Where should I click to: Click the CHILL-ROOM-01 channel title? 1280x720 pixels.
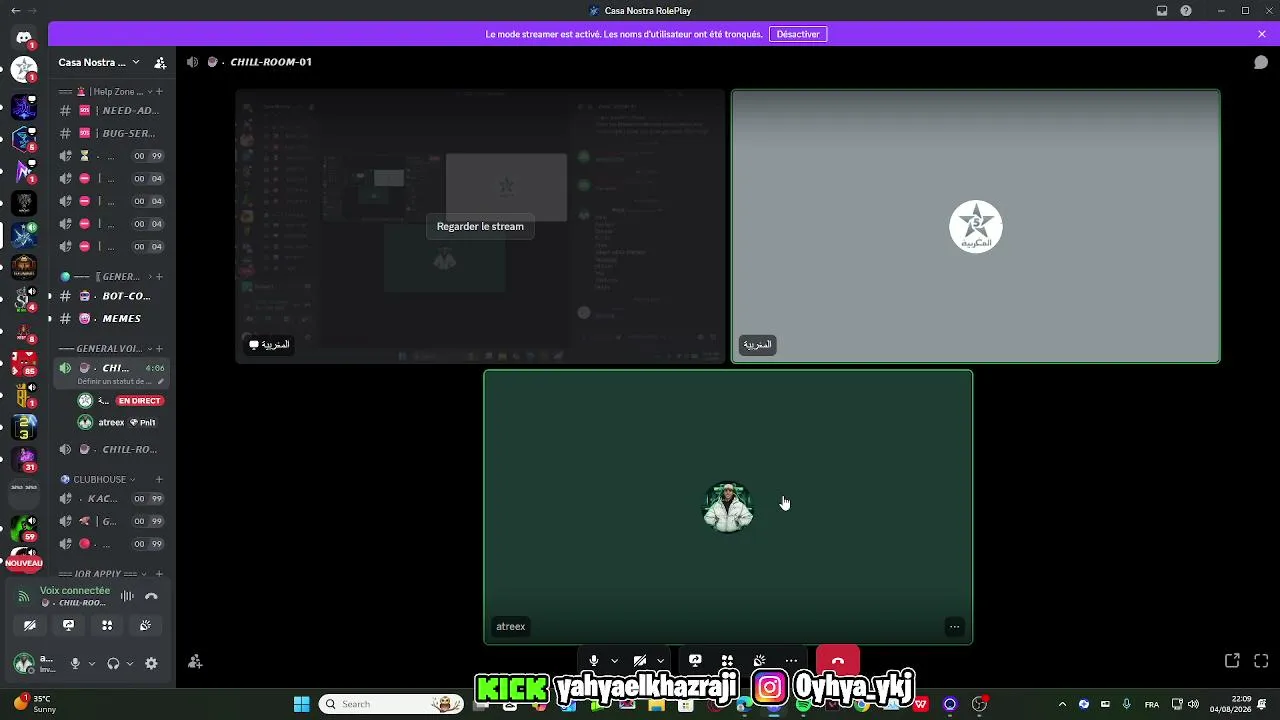click(x=271, y=62)
